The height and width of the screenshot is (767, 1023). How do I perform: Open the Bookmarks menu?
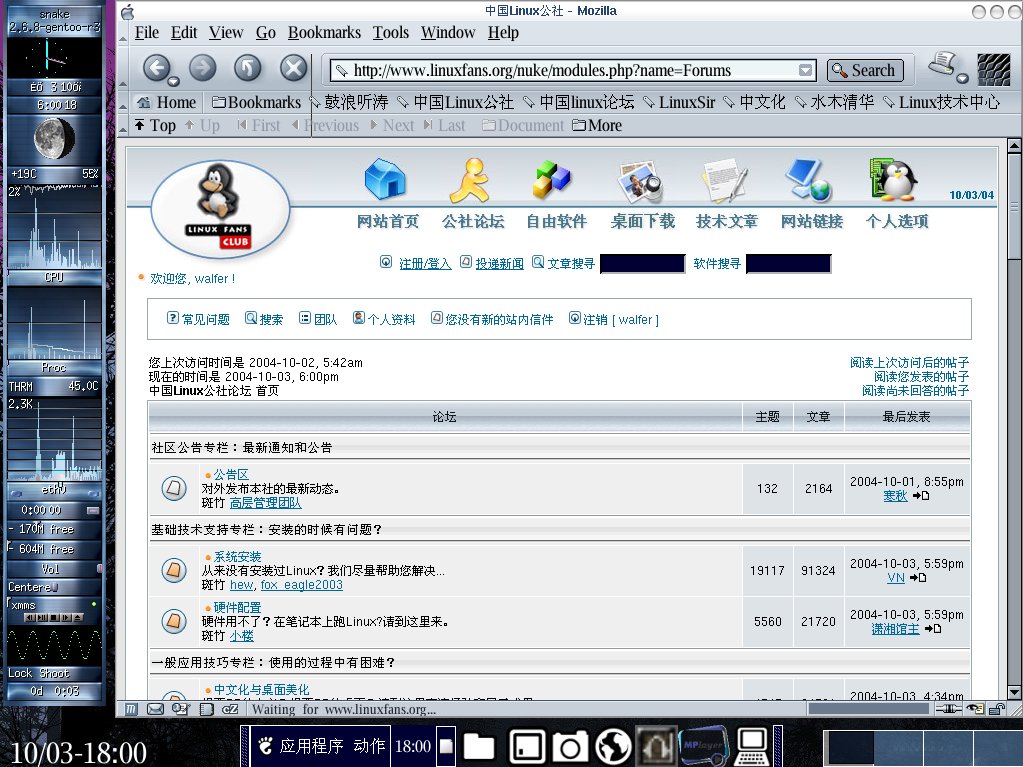tap(324, 33)
